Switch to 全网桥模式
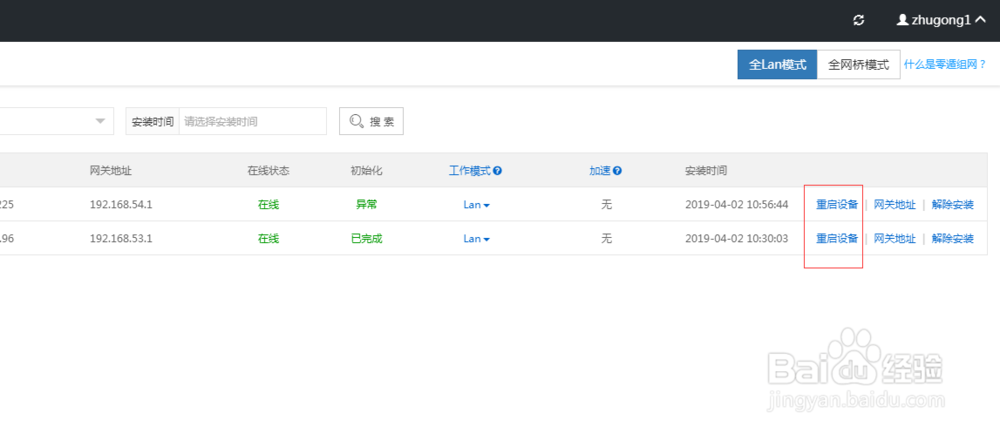This screenshot has height=434, width=1000. click(x=858, y=65)
